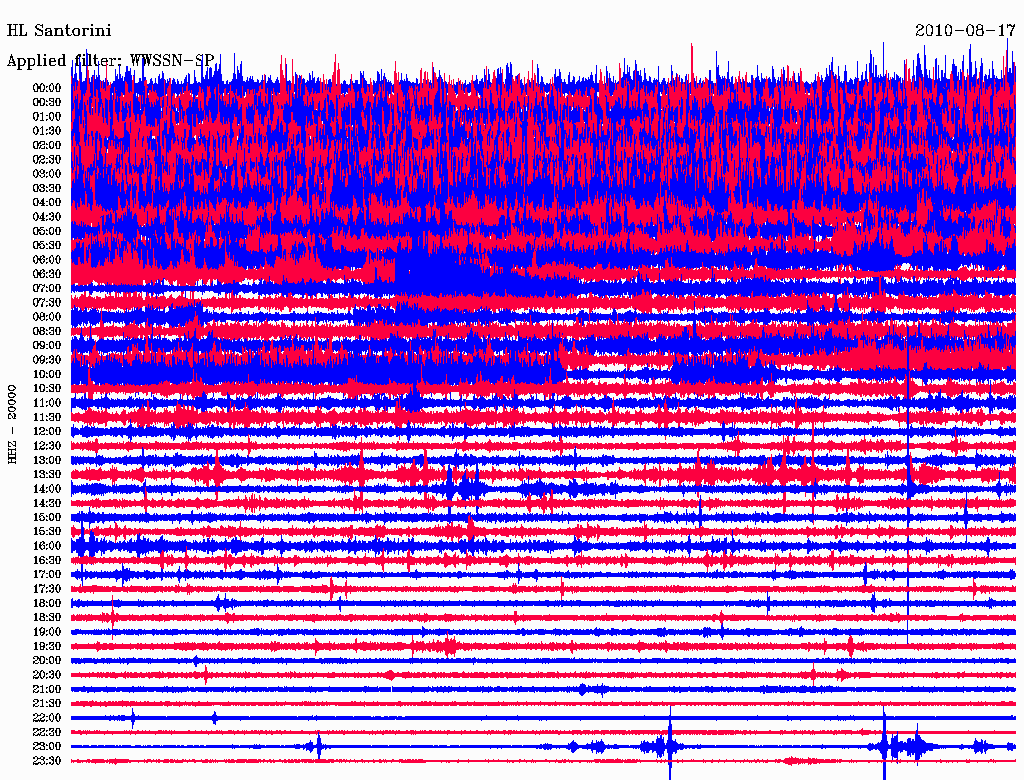Select the 20:00 time label
This screenshot has height=780, width=1024.
47,661
